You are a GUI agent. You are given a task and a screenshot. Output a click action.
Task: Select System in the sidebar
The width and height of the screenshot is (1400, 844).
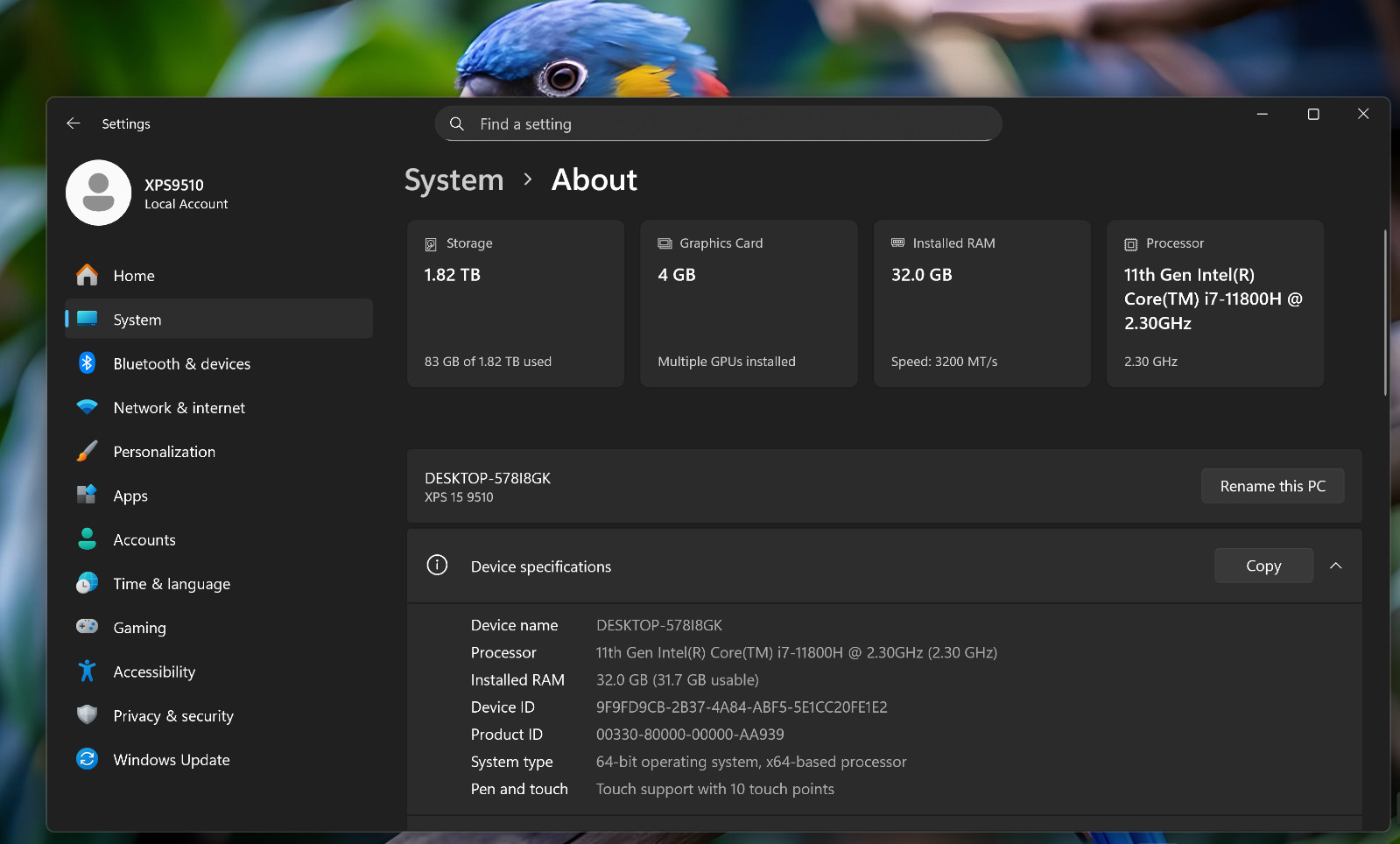coord(219,319)
